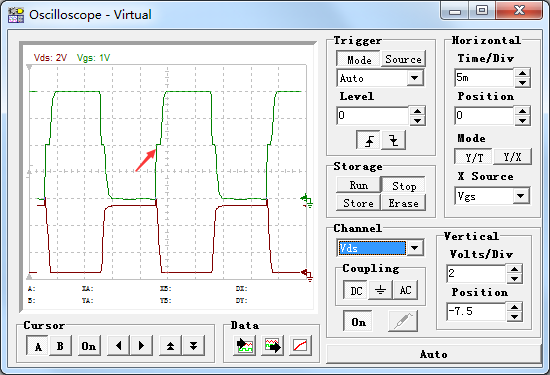Toggle the cursor On button
The image size is (550, 375).
88,346
